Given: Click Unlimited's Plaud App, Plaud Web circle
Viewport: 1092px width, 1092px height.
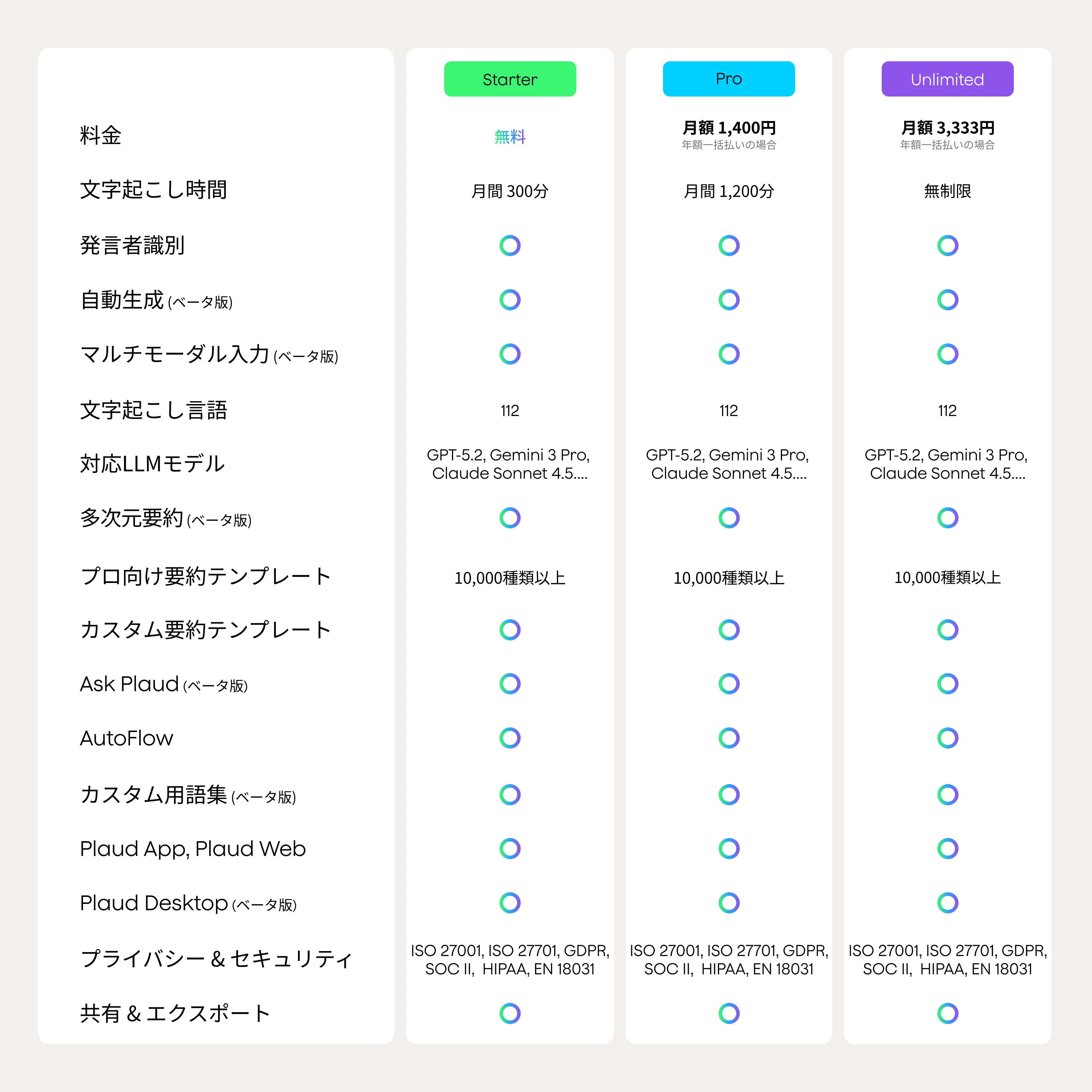Looking at the screenshot, I should pyautogui.click(x=947, y=848).
